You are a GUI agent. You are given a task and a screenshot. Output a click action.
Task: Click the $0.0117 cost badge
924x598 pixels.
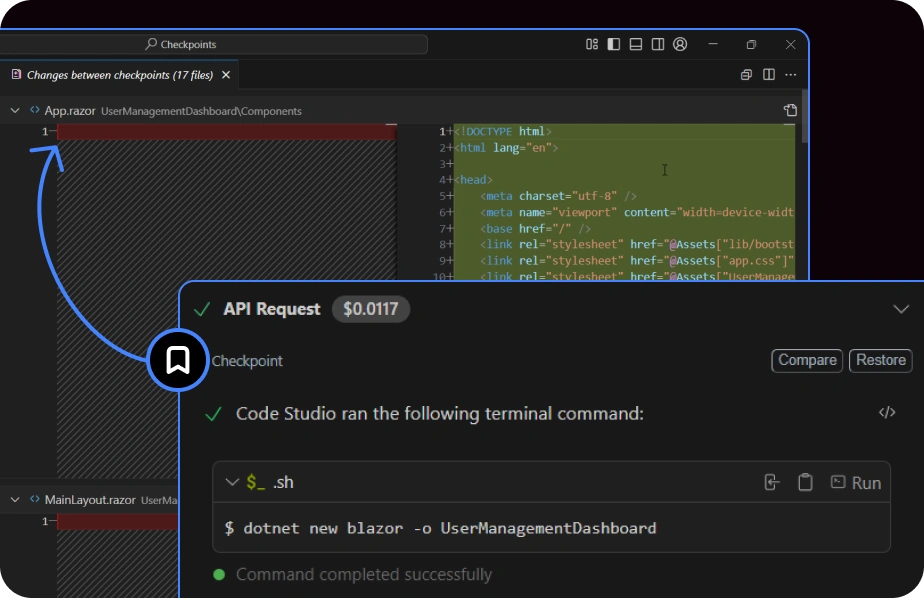[371, 309]
